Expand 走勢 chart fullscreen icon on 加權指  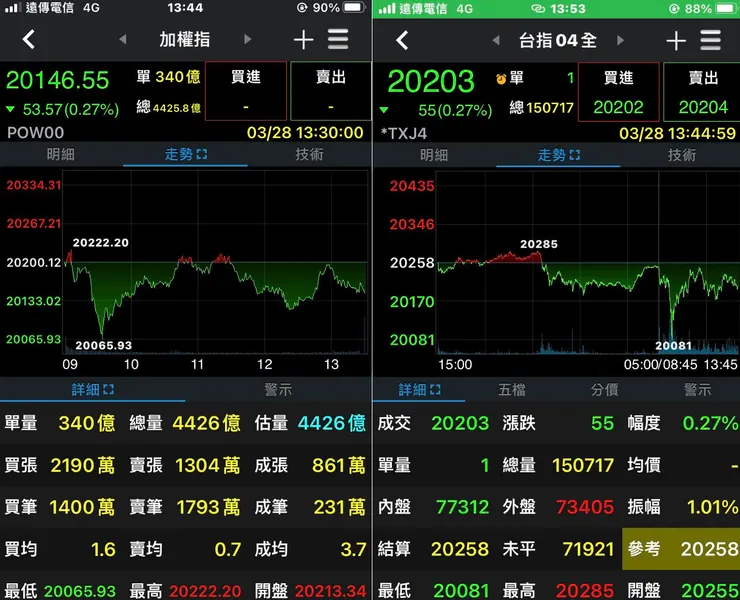tap(202, 154)
